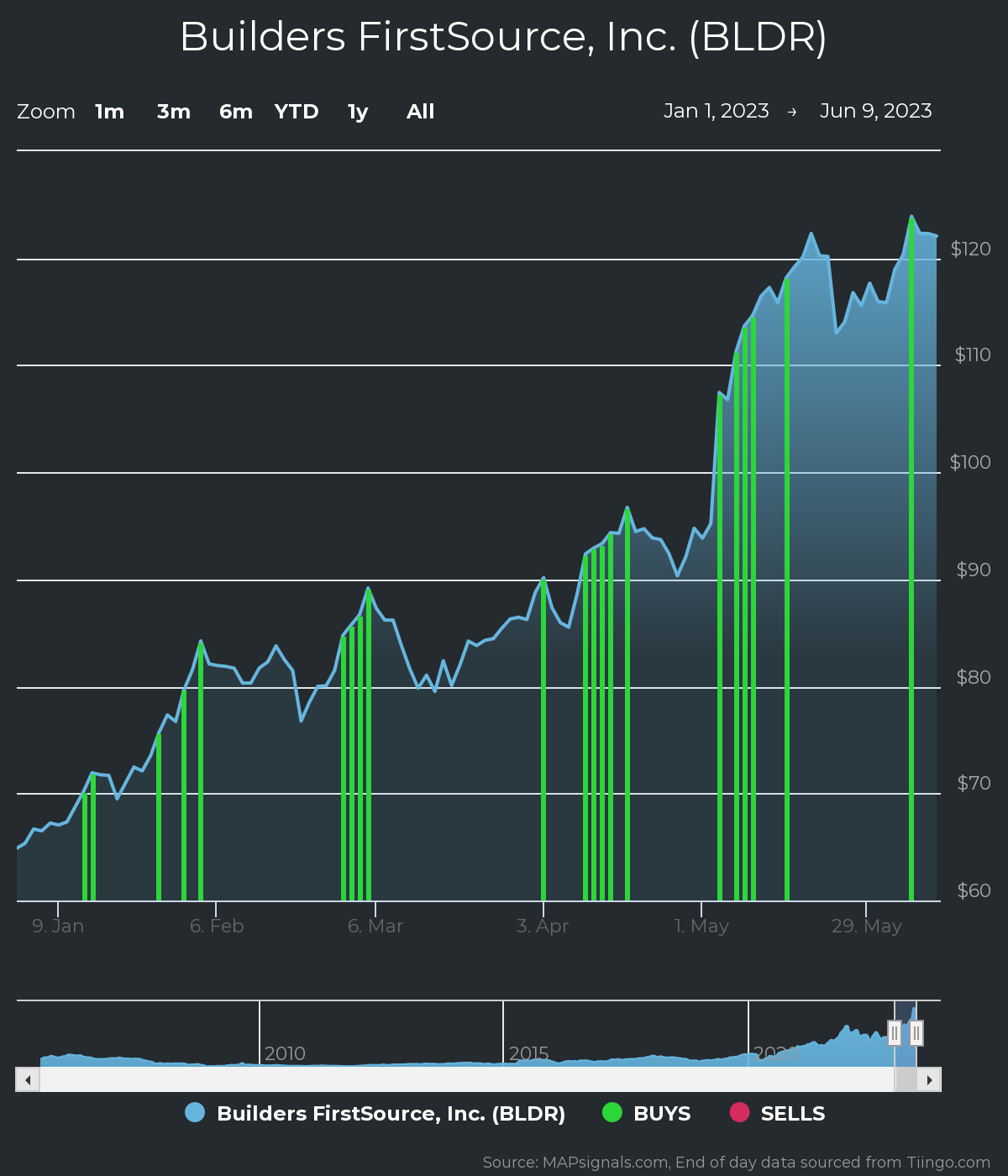This screenshot has height=1176, width=1008.
Task: Click the MAPsignals.com source credit text
Action: (x=737, y=1163)
